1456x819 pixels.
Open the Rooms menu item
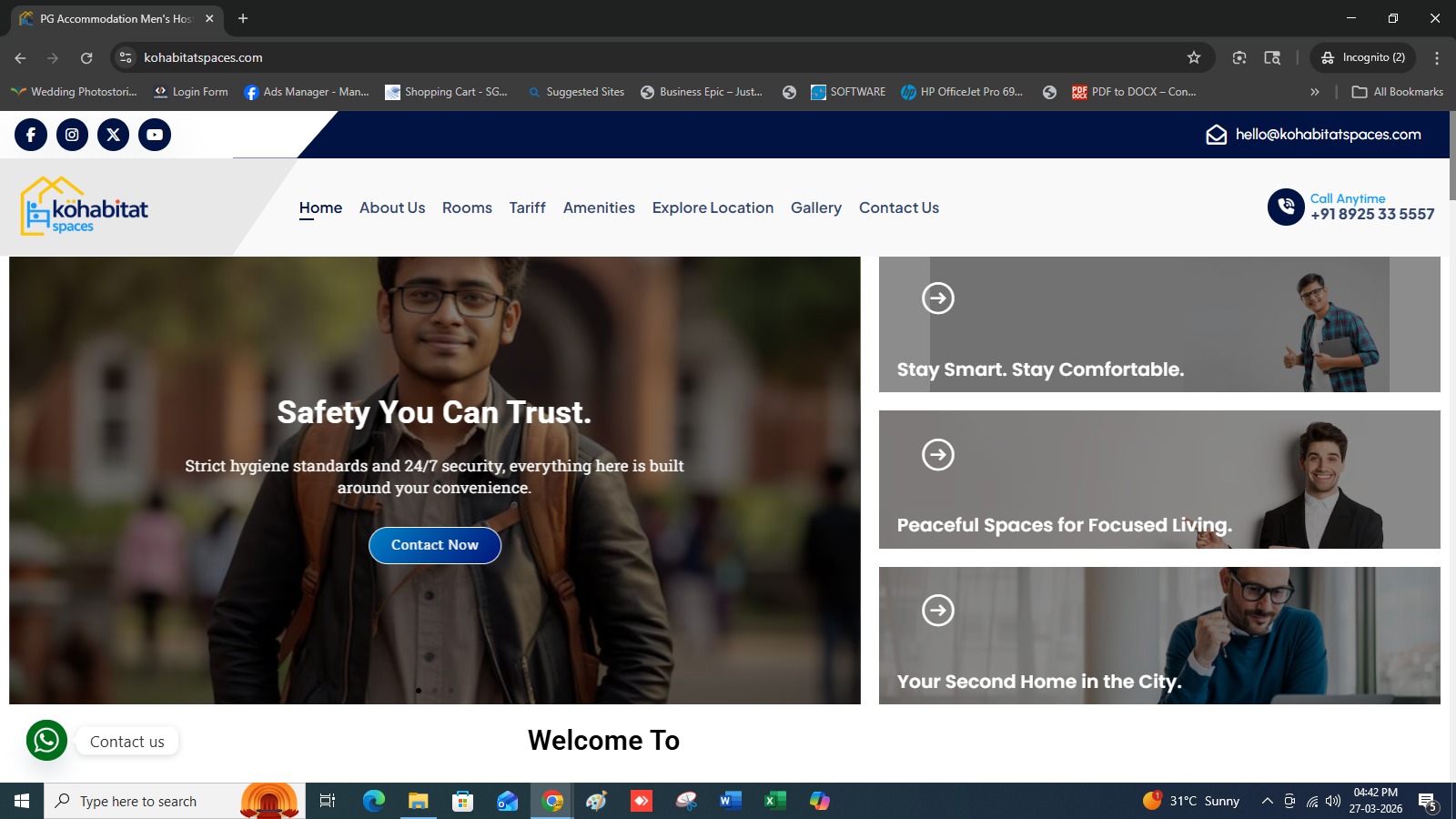tap(467, 207)
